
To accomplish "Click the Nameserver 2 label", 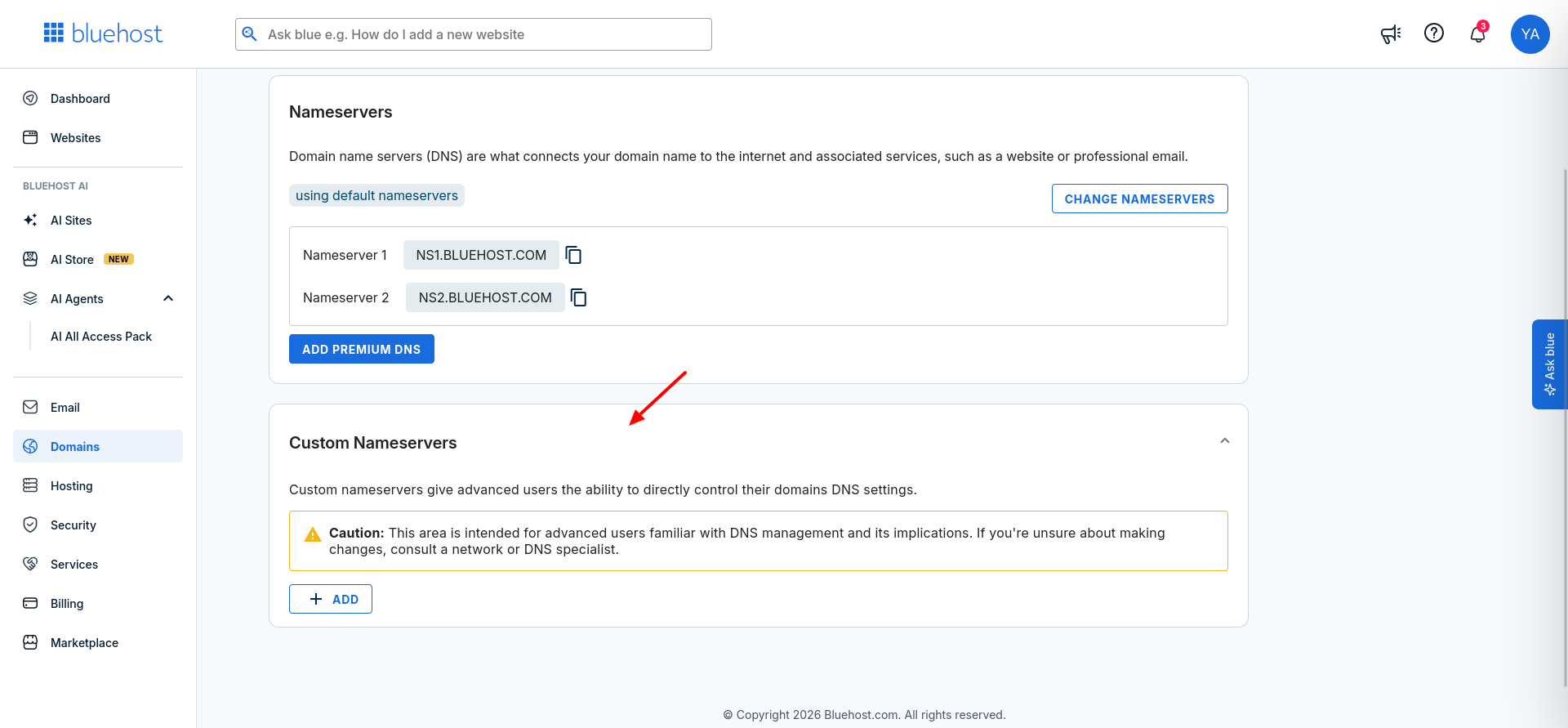I will pos(346,297).
